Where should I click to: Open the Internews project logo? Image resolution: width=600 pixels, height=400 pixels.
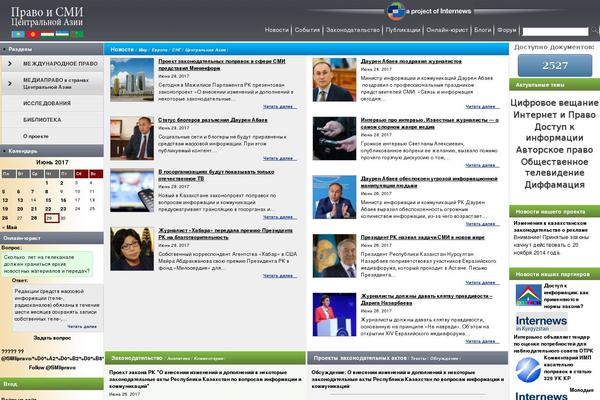point(429,11)
